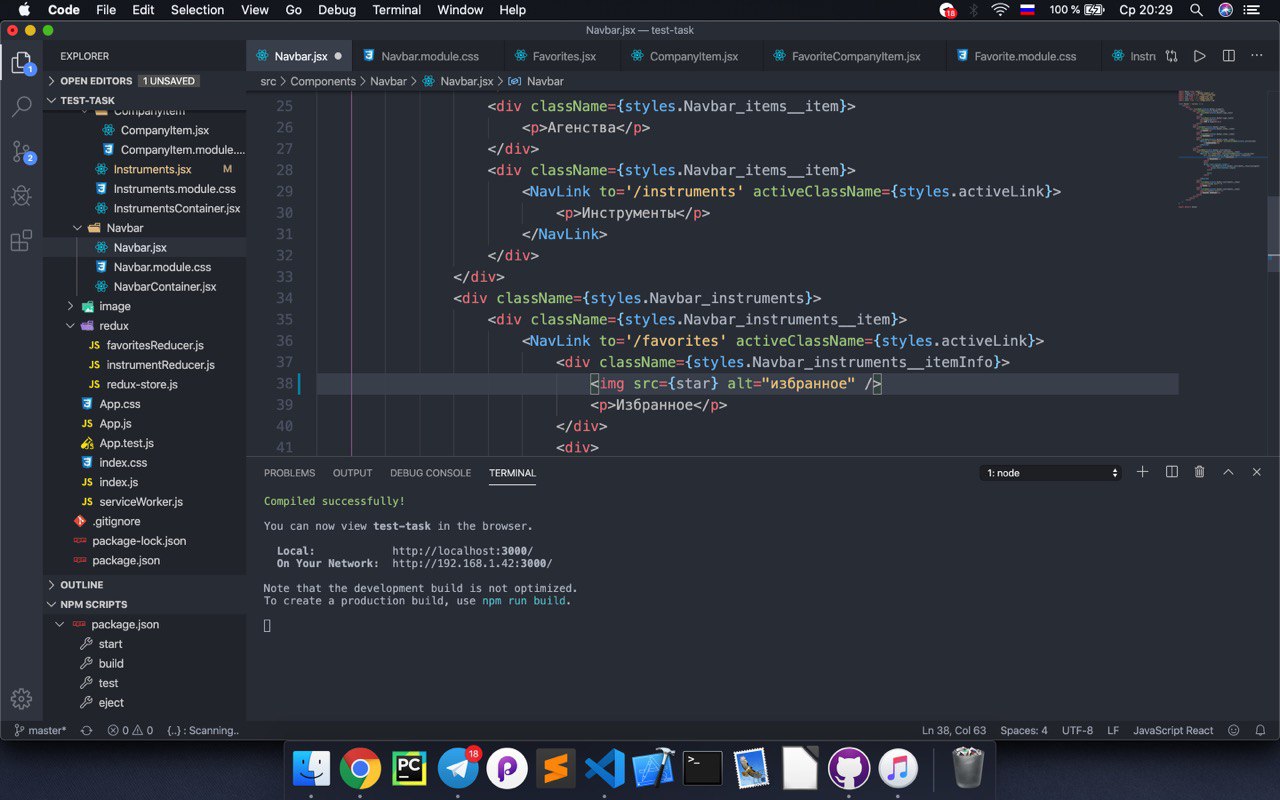Screen dimensions: 1280x800
Task: Maximize the terminal panel with the chevron
Action: pyautogui.click(x=1229, y=472)
